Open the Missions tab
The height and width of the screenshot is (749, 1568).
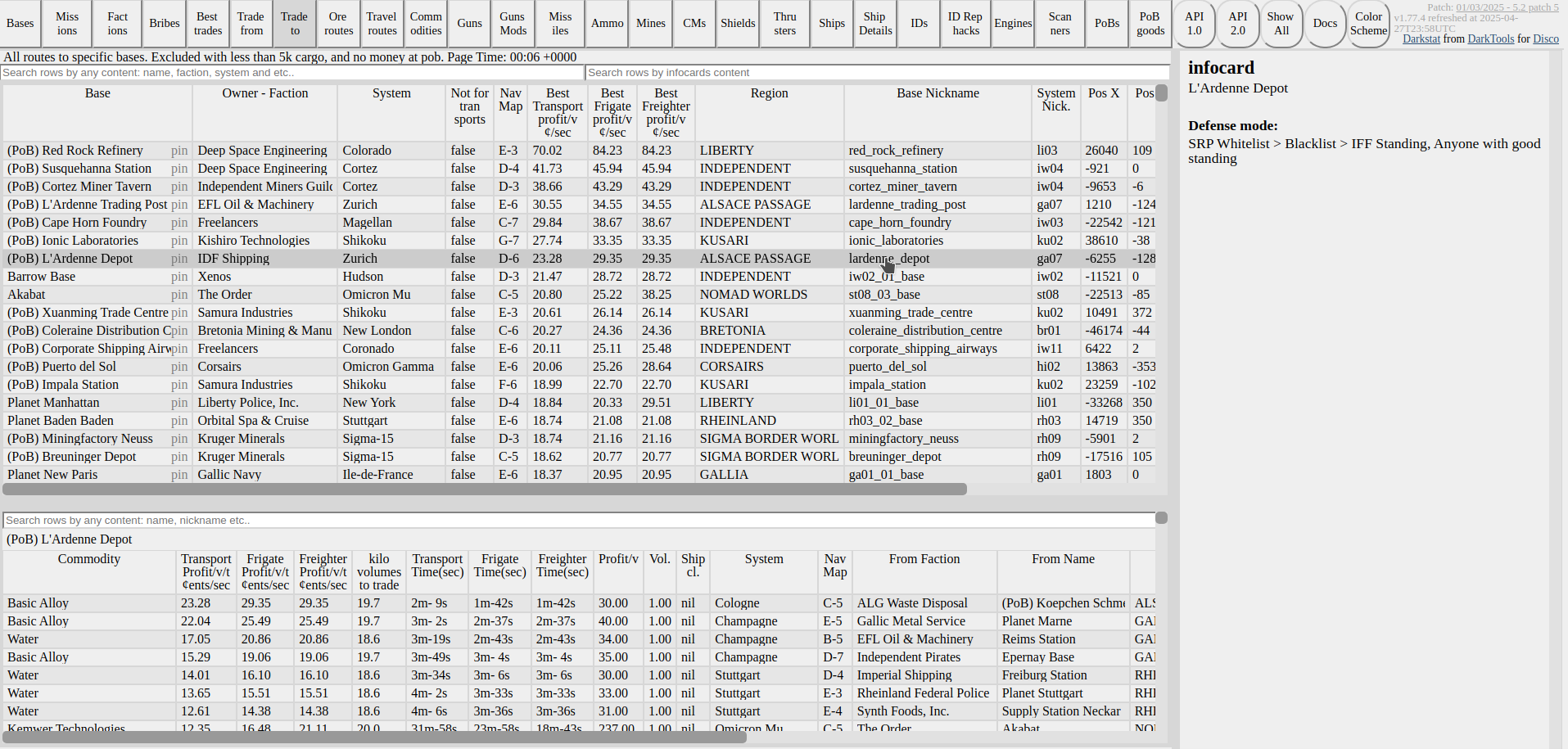[x=67, y=24]
